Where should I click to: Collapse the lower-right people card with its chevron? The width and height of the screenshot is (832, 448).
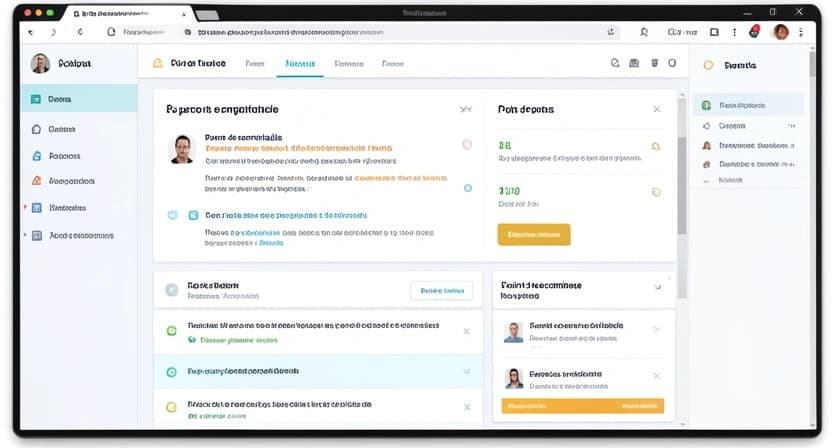coord(657,287)
